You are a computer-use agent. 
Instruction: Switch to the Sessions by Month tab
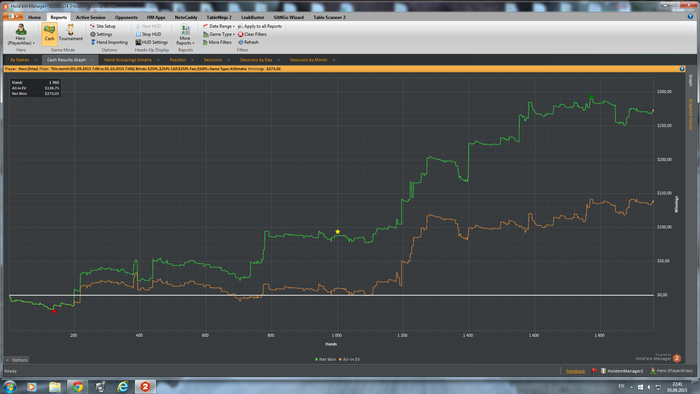[x=308, y=60]
